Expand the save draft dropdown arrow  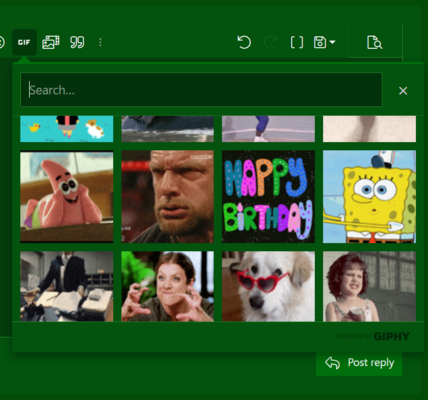tap(332, 42)
